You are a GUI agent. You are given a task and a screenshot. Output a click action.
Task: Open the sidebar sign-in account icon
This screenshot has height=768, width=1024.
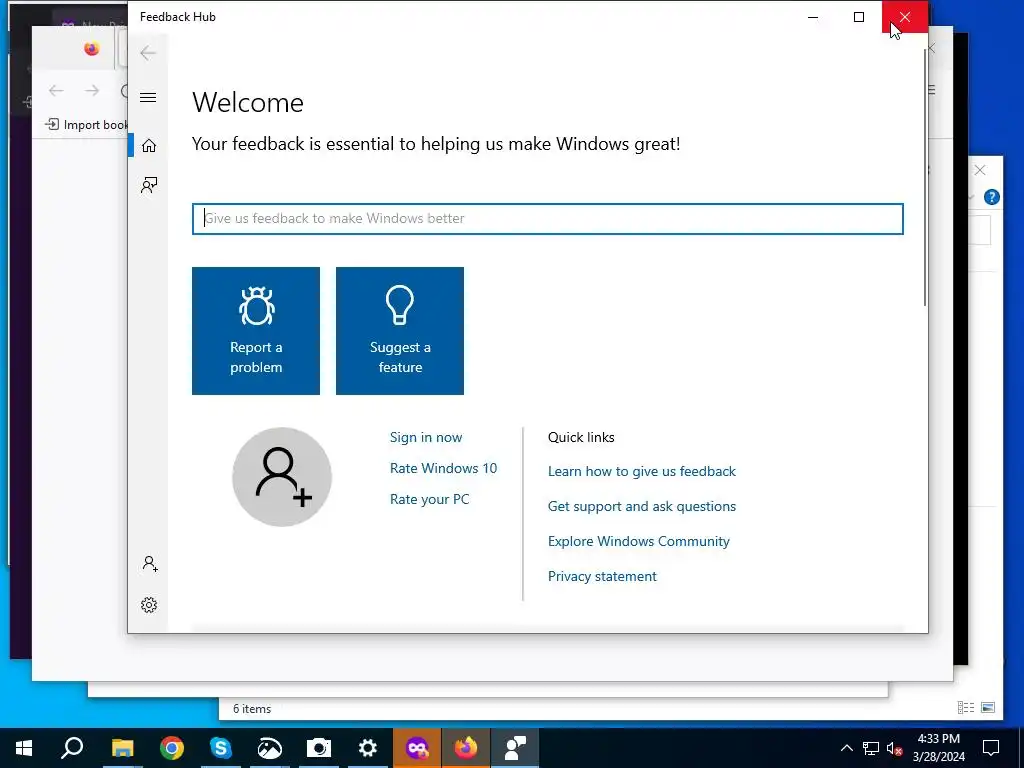pos(150,564)
